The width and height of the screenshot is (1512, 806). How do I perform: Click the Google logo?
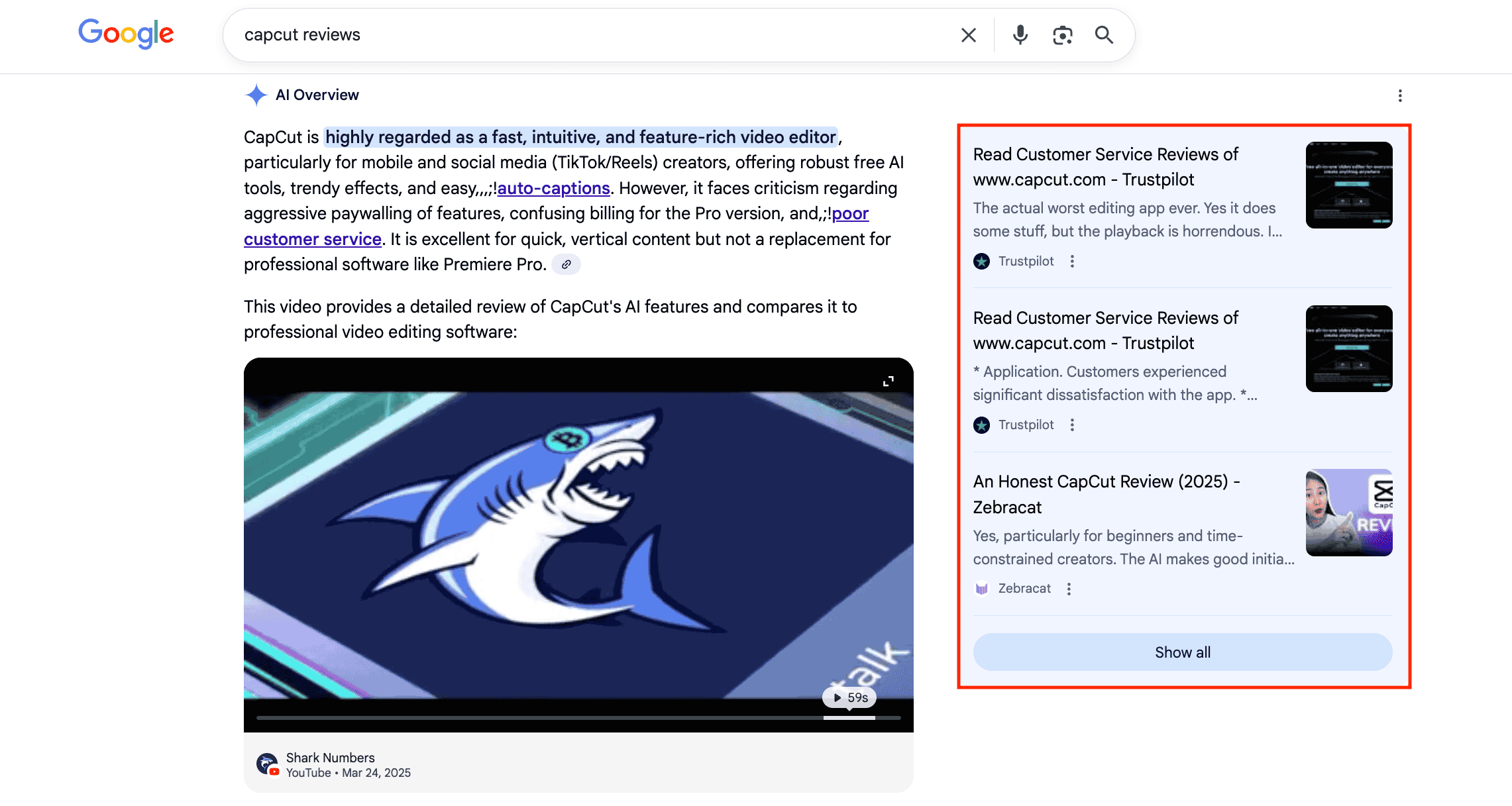[x=126, y=34]
